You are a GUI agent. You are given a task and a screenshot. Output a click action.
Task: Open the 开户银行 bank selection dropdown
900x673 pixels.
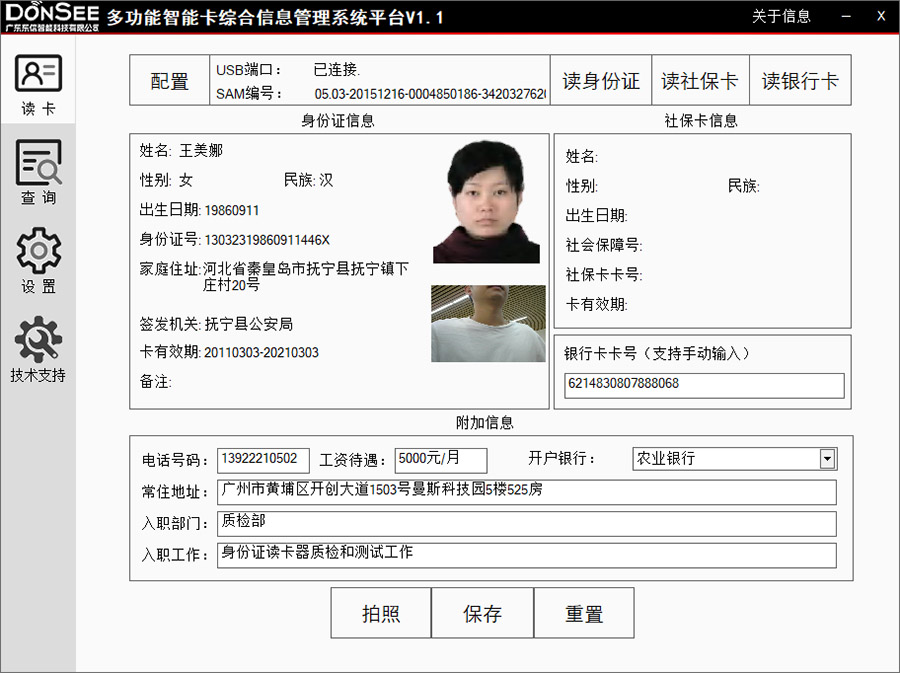tap(829, 459)
